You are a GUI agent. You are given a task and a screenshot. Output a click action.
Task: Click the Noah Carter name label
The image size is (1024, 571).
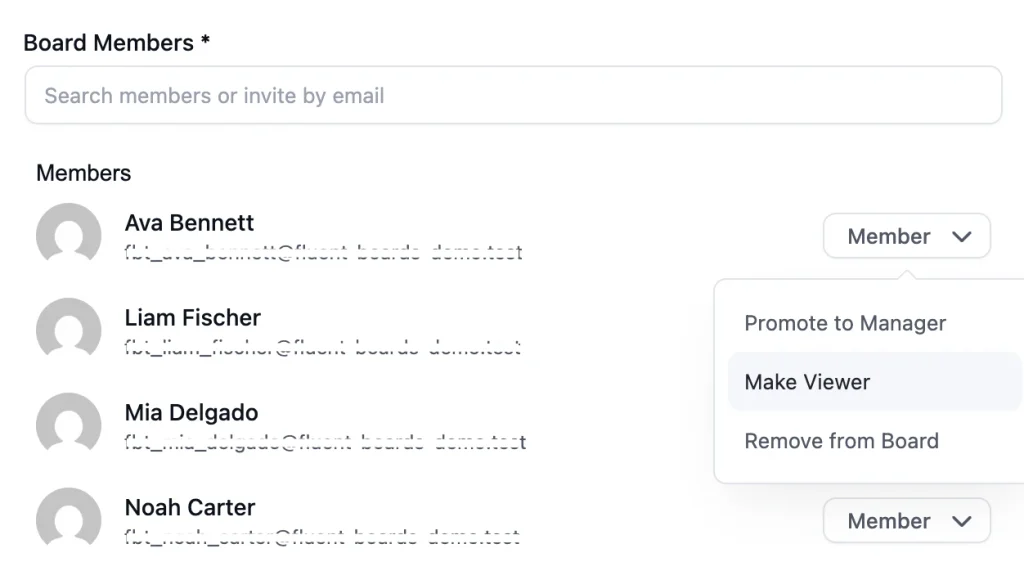(x=190, y=507)
